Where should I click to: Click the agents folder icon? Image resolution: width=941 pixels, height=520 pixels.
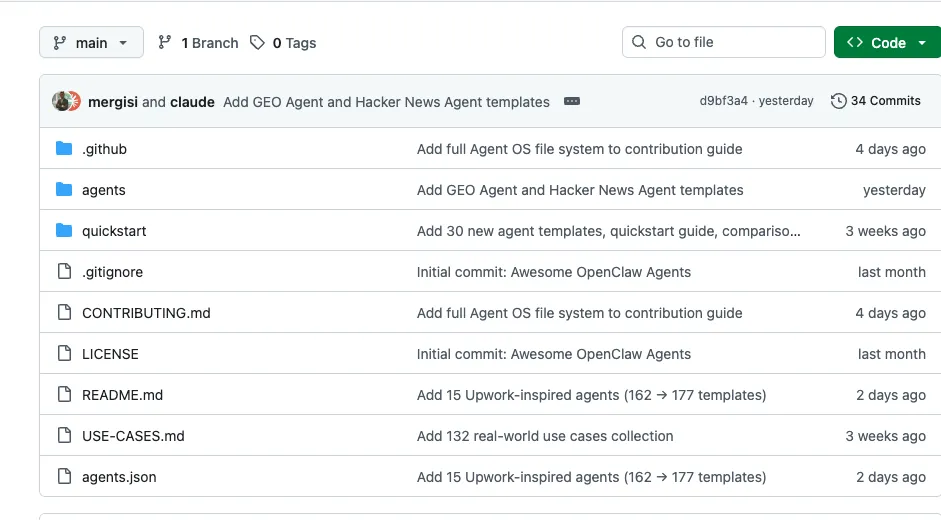[64, 190]
